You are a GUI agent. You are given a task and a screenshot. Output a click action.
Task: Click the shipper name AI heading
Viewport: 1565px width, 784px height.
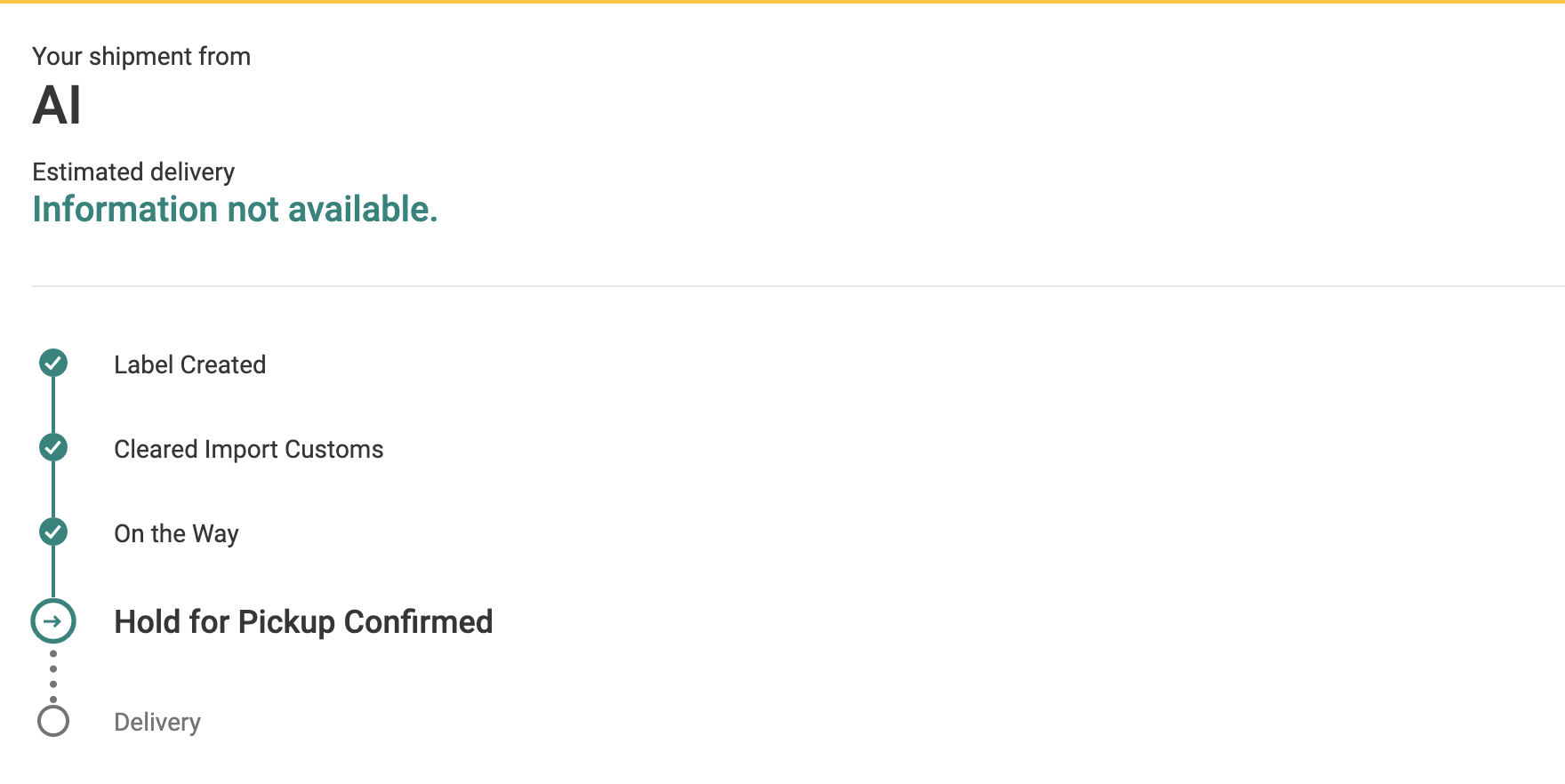(57, 106)
